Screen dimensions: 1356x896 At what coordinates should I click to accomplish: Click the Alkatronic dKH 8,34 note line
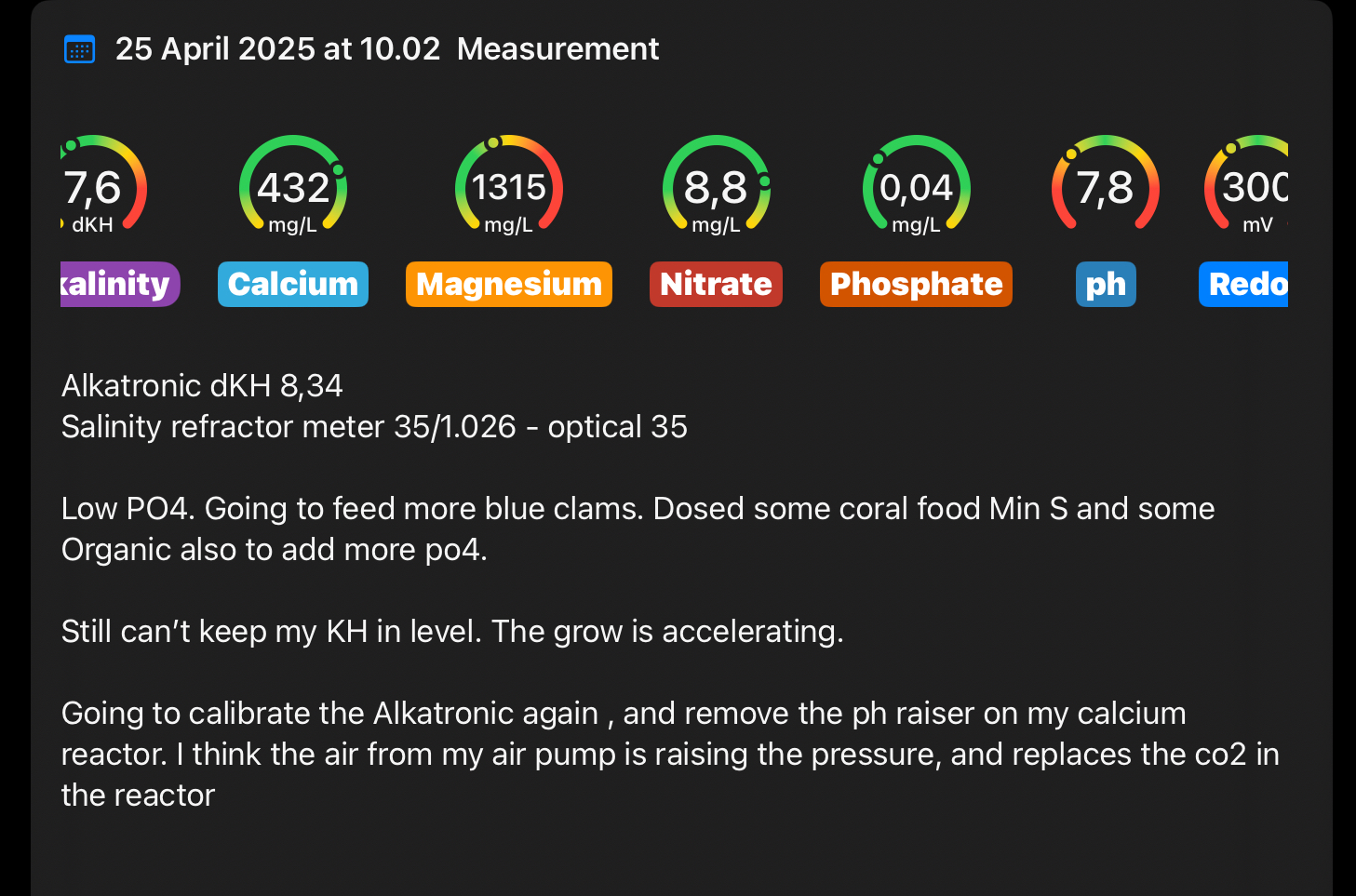202,385
